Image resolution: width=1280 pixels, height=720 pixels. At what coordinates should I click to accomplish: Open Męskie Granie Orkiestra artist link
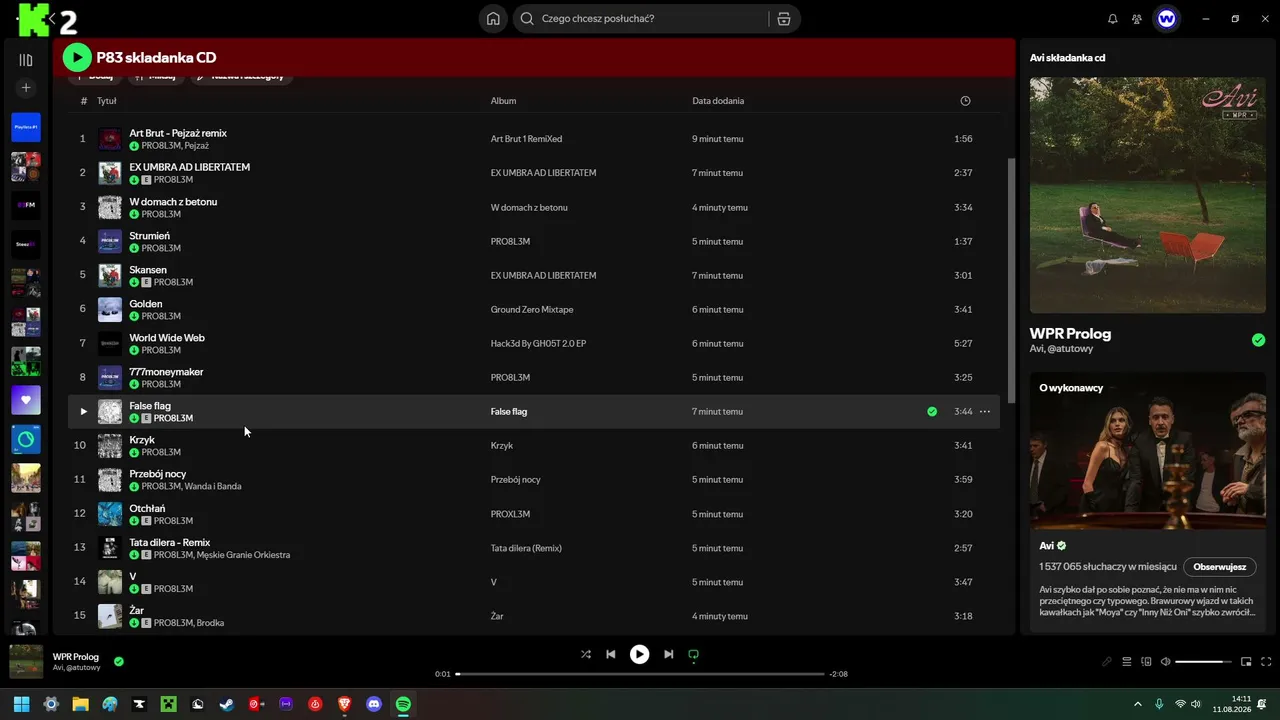tap(243, 555)
